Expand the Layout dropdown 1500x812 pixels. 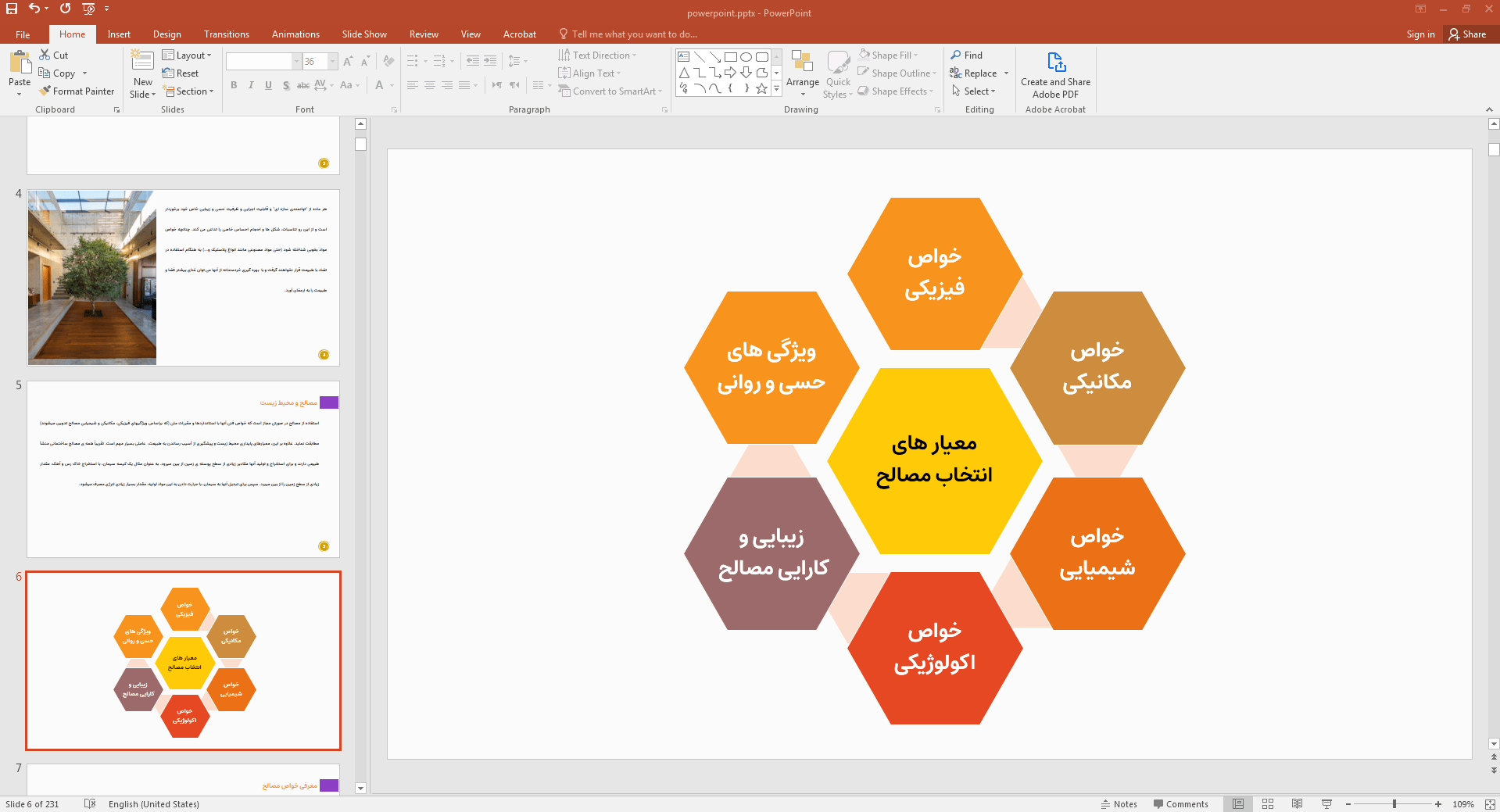click(x=188, y=55)
